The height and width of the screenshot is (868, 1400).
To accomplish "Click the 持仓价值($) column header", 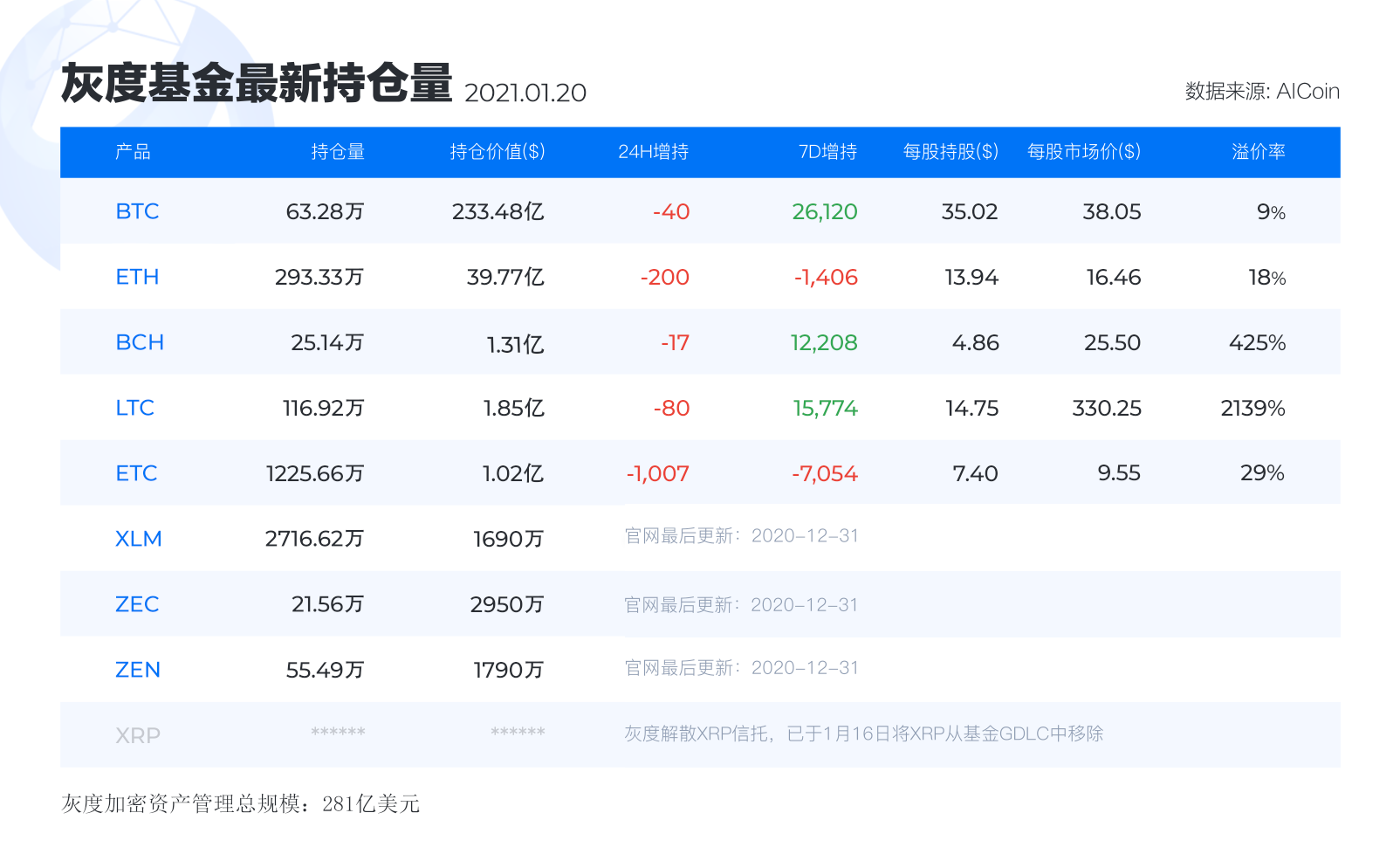I will (x=496, y=152).
